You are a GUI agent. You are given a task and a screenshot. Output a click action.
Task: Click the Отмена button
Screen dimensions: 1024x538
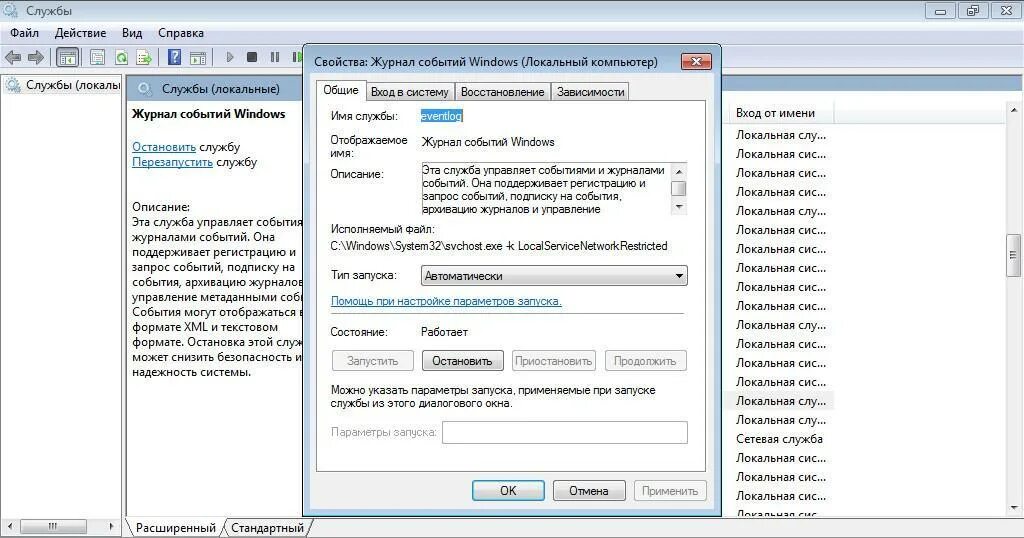pyautogui.click(x=589, y=490)
